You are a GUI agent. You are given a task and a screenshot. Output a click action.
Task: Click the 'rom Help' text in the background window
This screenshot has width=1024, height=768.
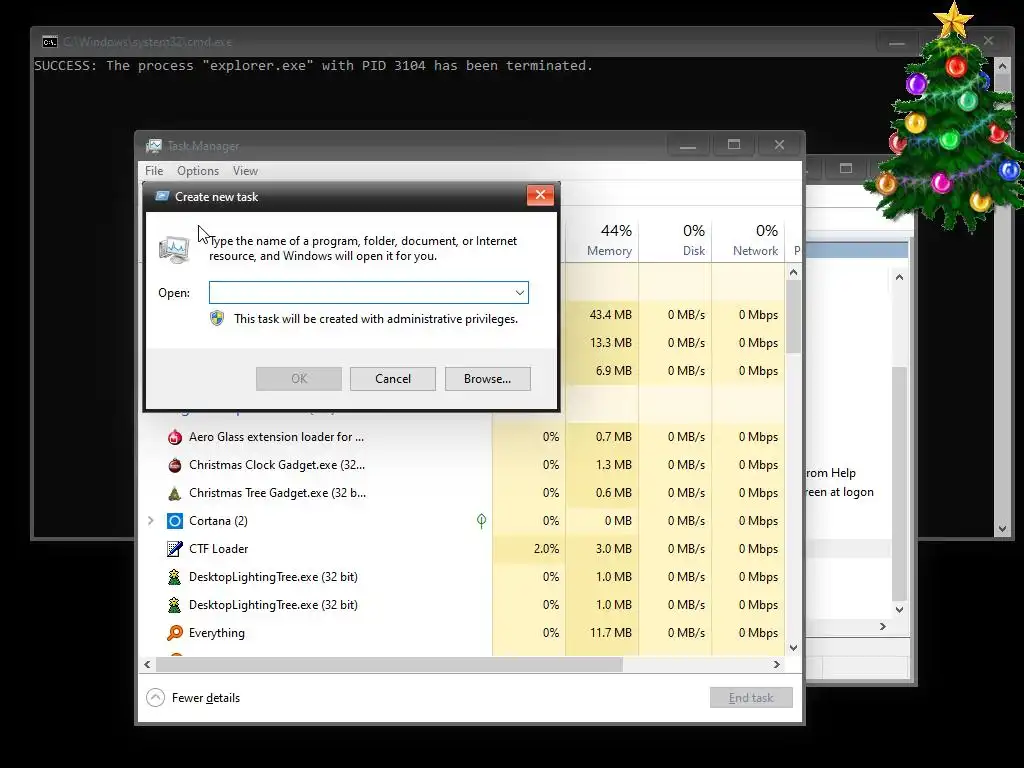click(x=831, y=473)
